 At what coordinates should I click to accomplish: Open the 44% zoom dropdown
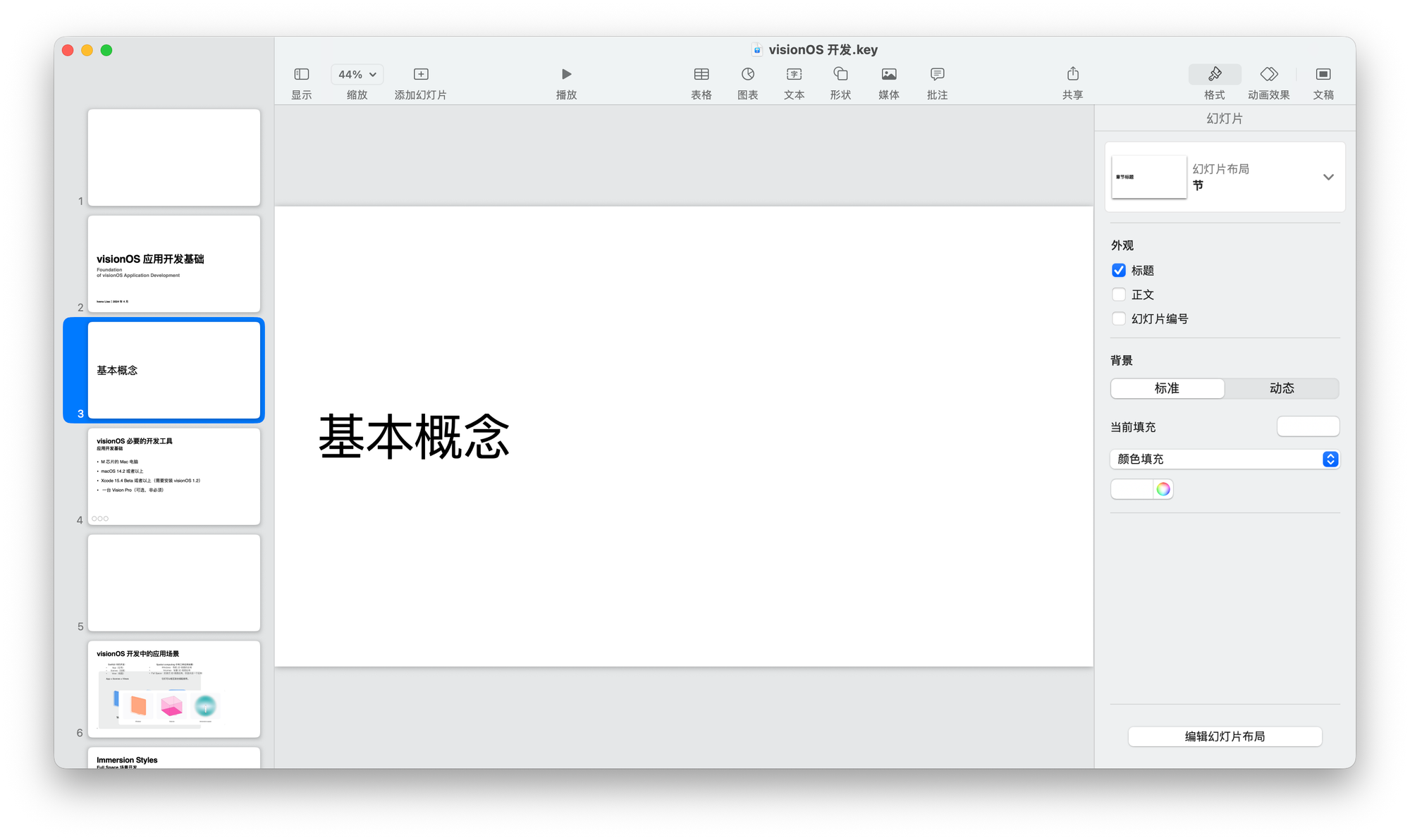357,74
